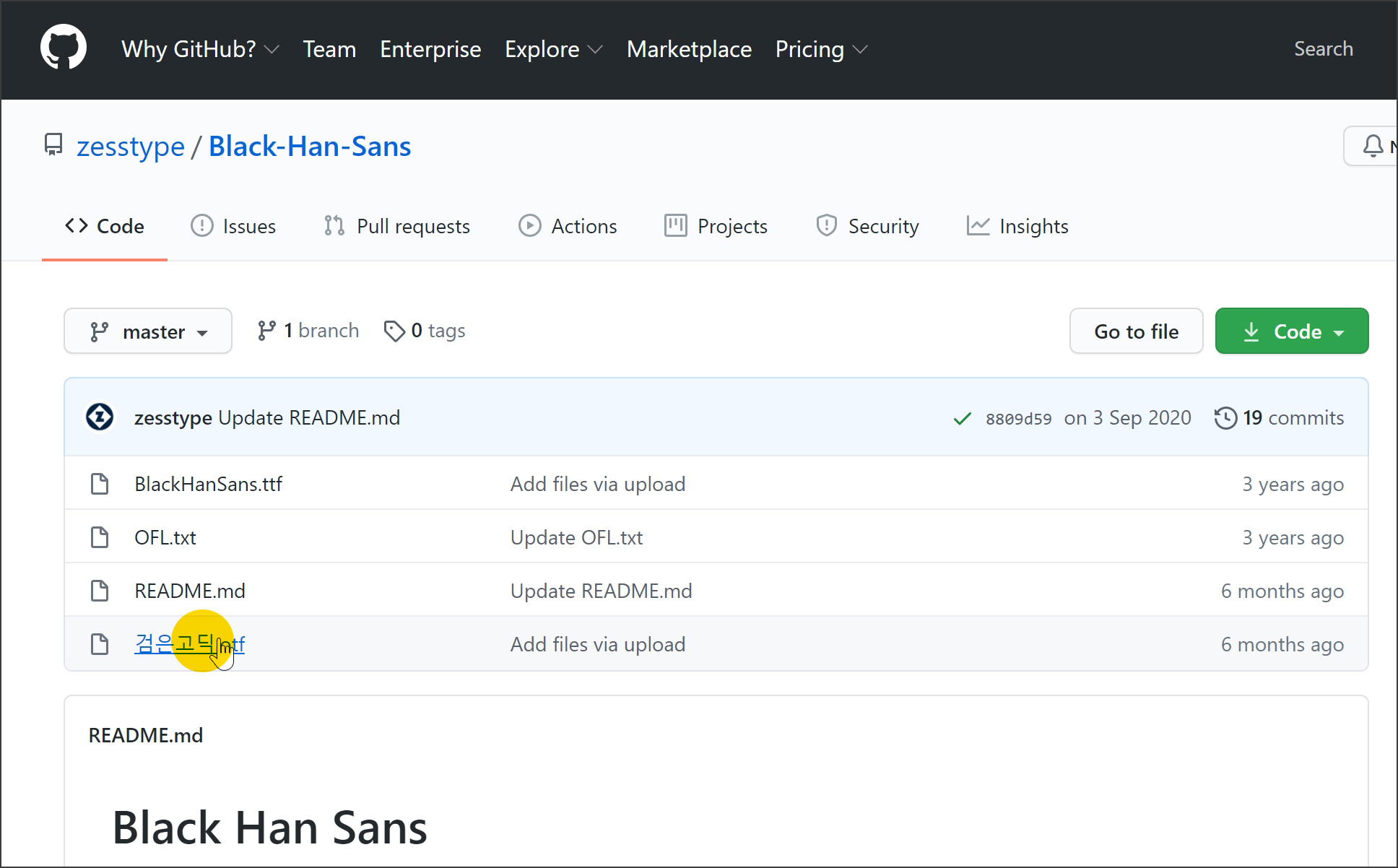
Task: Expand the Explore menu
Action: point(553,49)
